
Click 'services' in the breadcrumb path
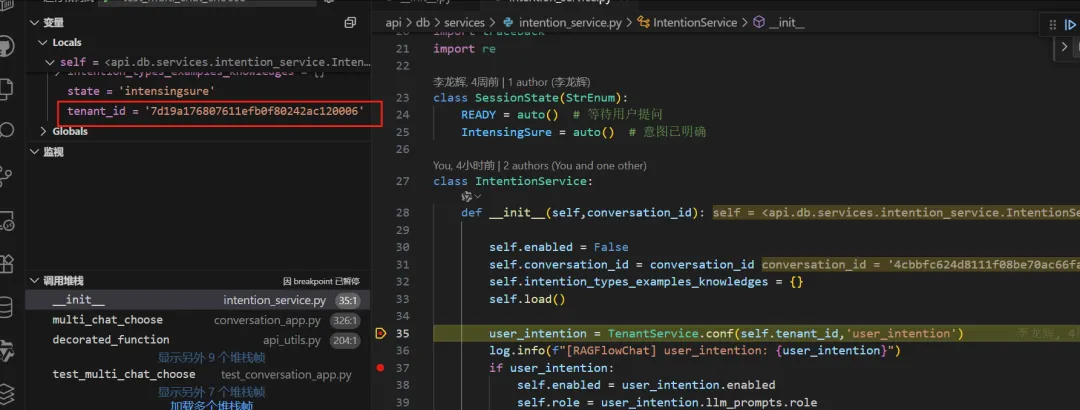(464, 23)
